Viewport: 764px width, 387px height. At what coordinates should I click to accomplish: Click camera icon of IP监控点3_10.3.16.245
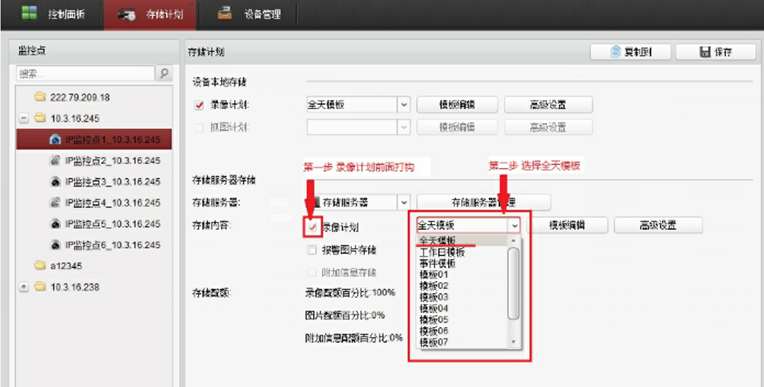pos(56,182)
